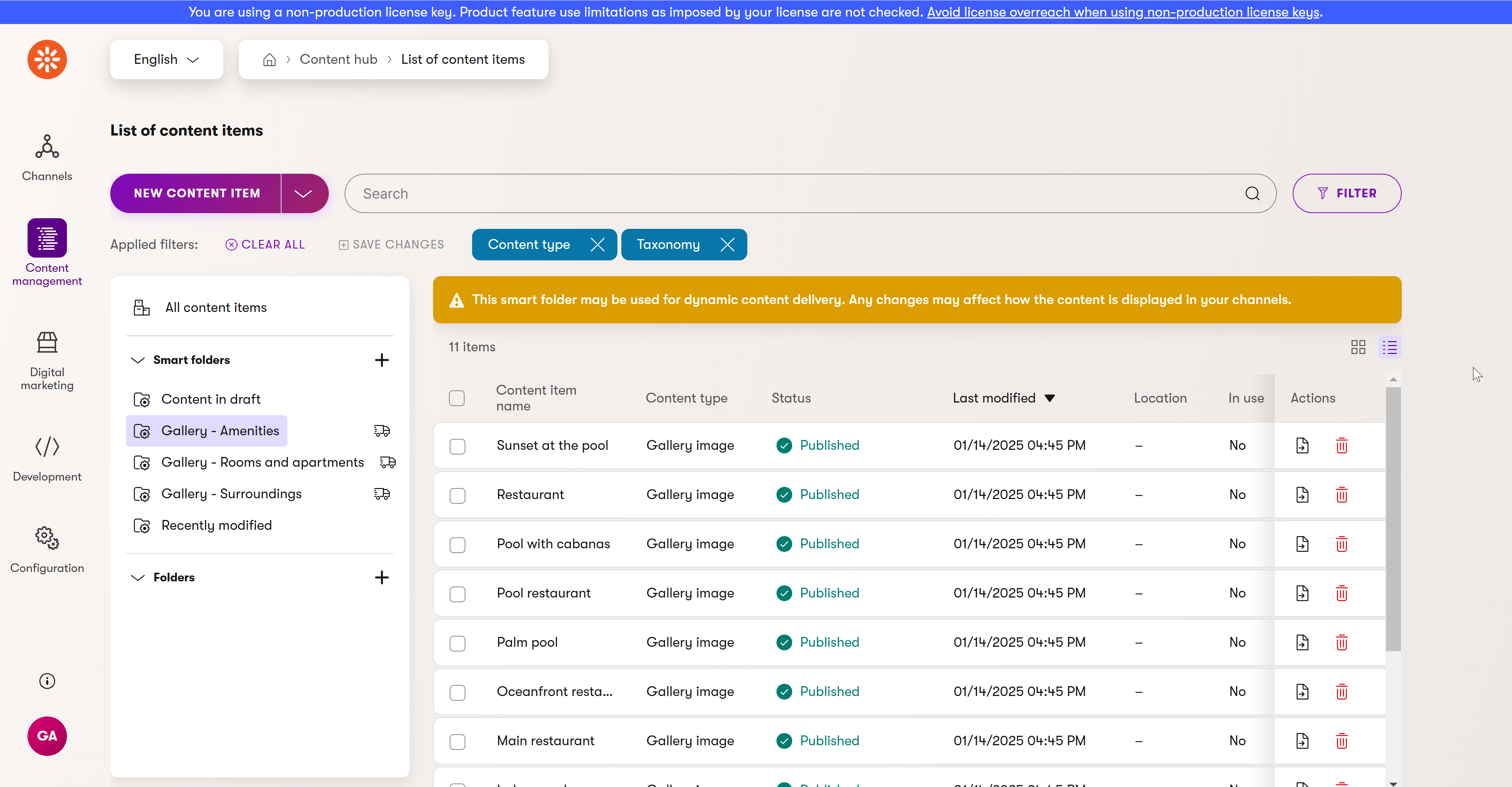Toggle checkbox for Main restaurant row
1512x787 pixels.
[458, 740]
